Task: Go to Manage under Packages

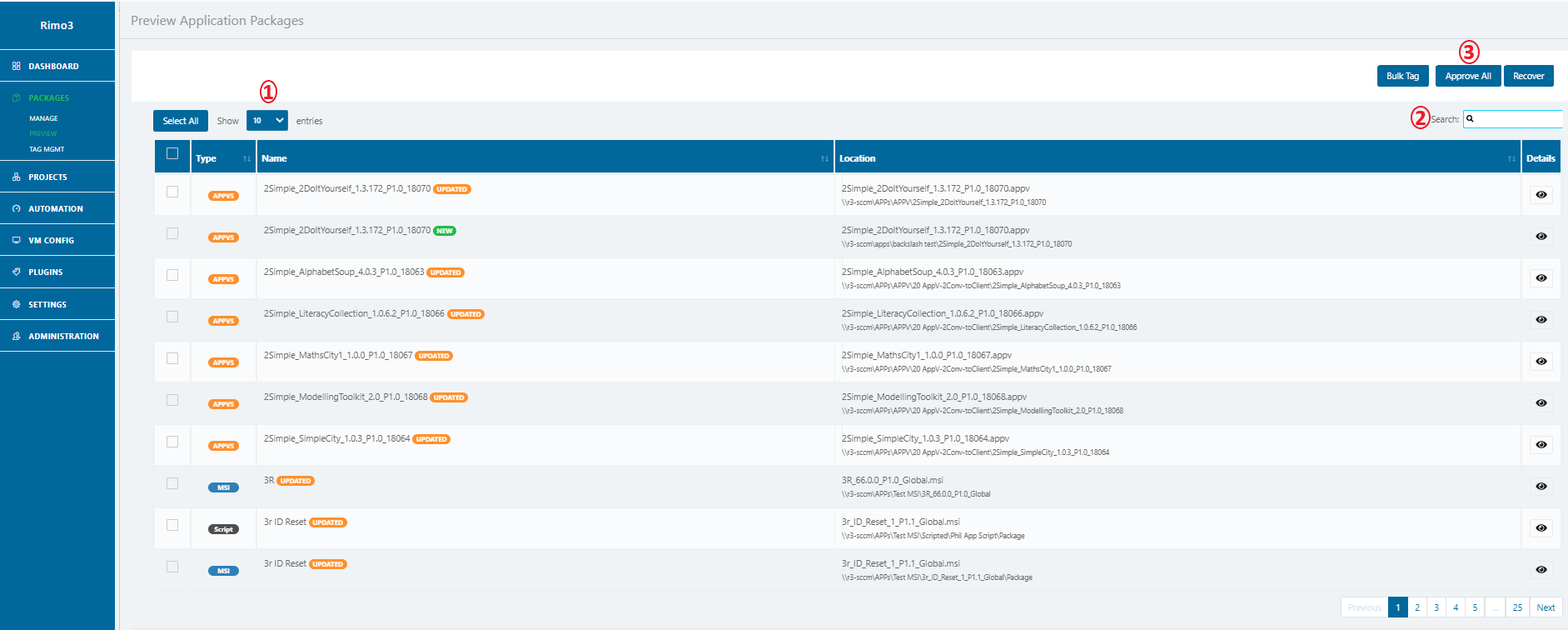Action: (43, 118)
